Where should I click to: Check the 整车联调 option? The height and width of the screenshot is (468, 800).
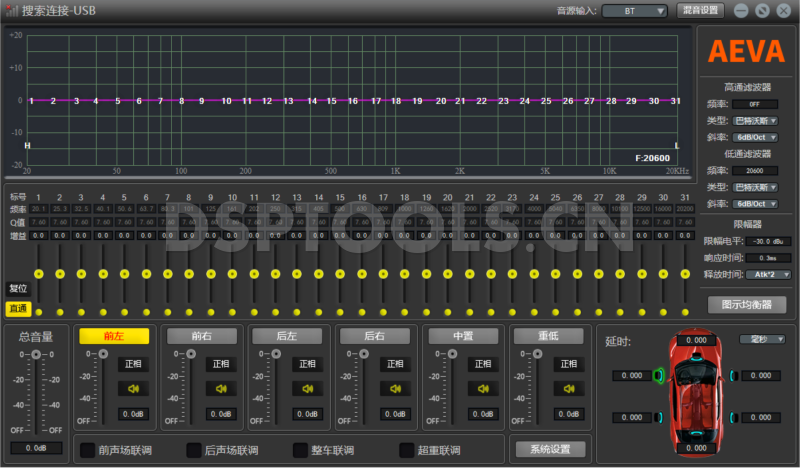pos(300,450)
